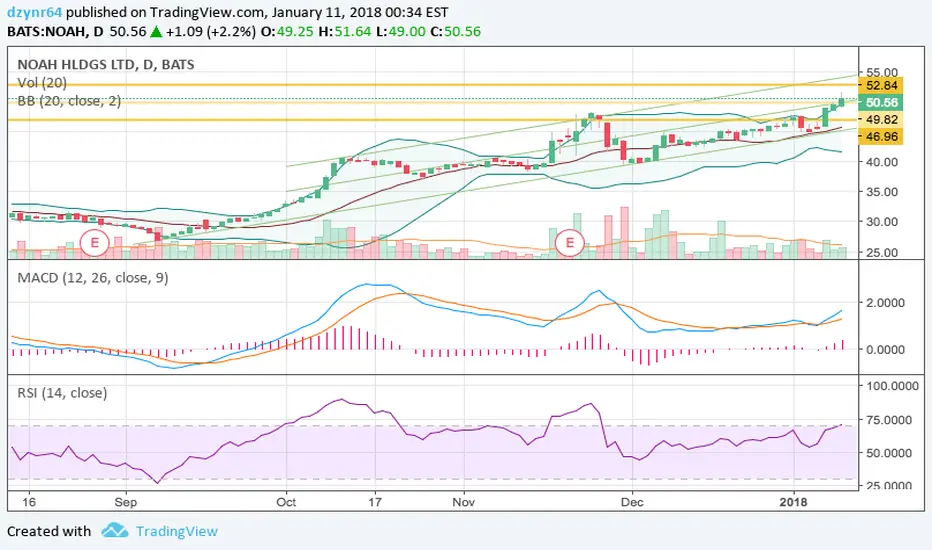Viewport: 932px width, 550px height.
Task: Click the September earnings E marker
Action: tap(95, 243)
